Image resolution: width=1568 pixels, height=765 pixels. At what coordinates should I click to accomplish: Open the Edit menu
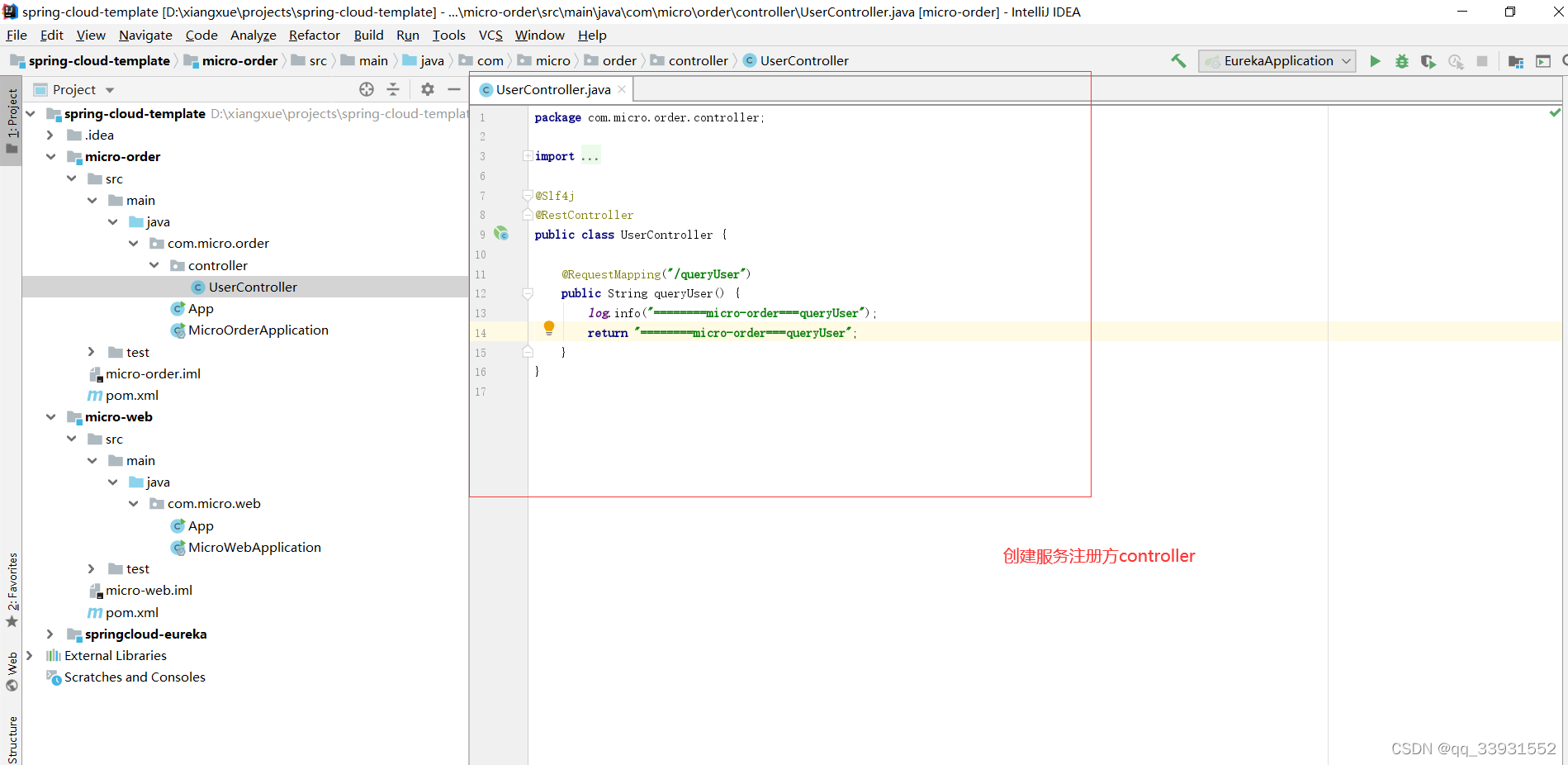pos(51,35)
